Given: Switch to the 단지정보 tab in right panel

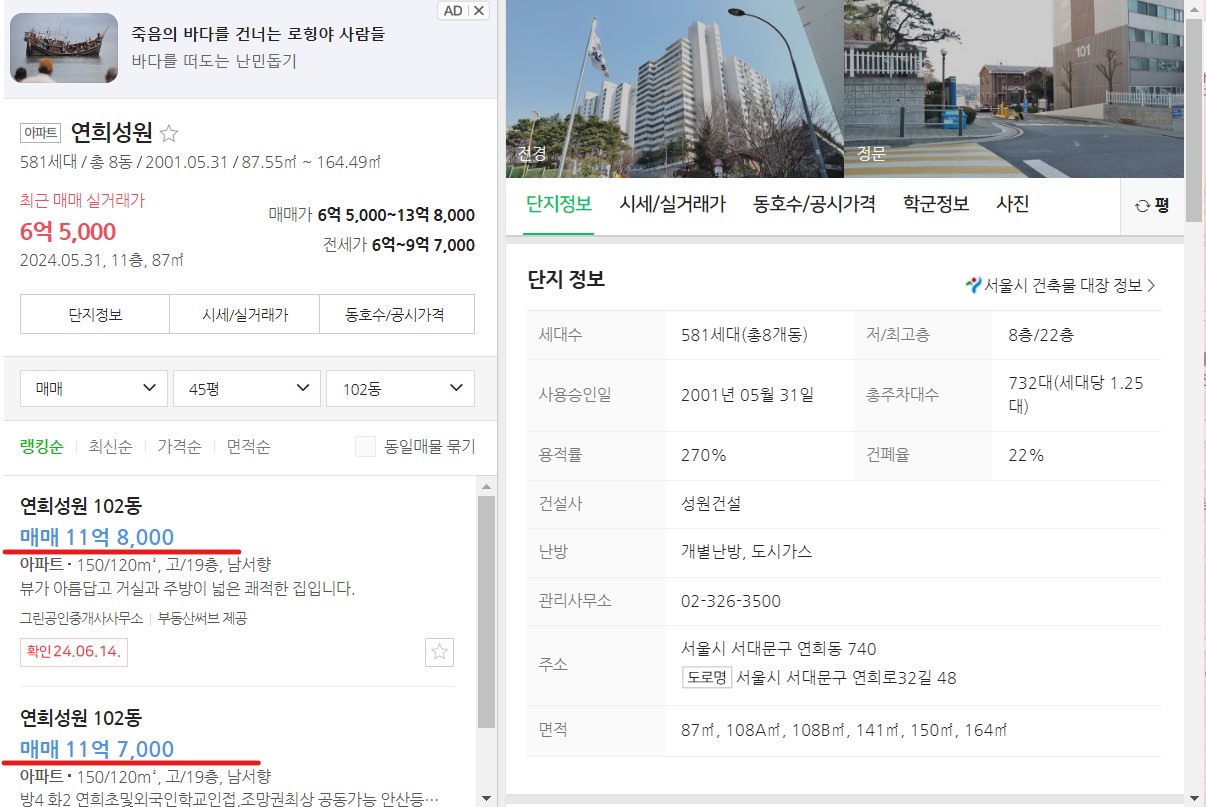Looking at the screenshot, I should point(559,204).
